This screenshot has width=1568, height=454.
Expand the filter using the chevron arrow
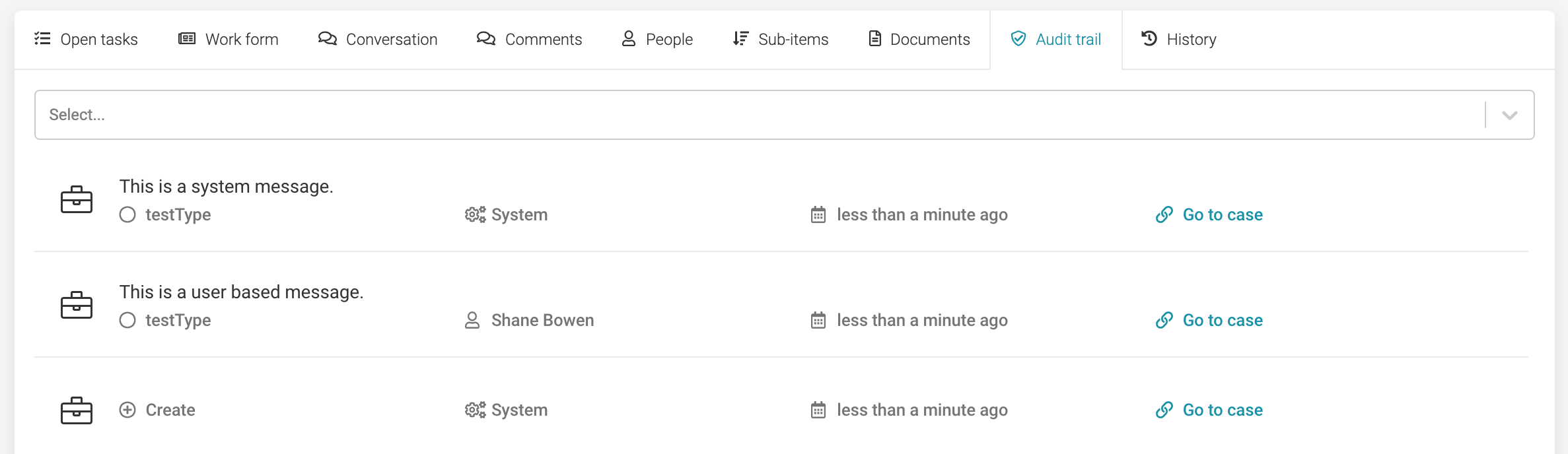pos(1509,115)
